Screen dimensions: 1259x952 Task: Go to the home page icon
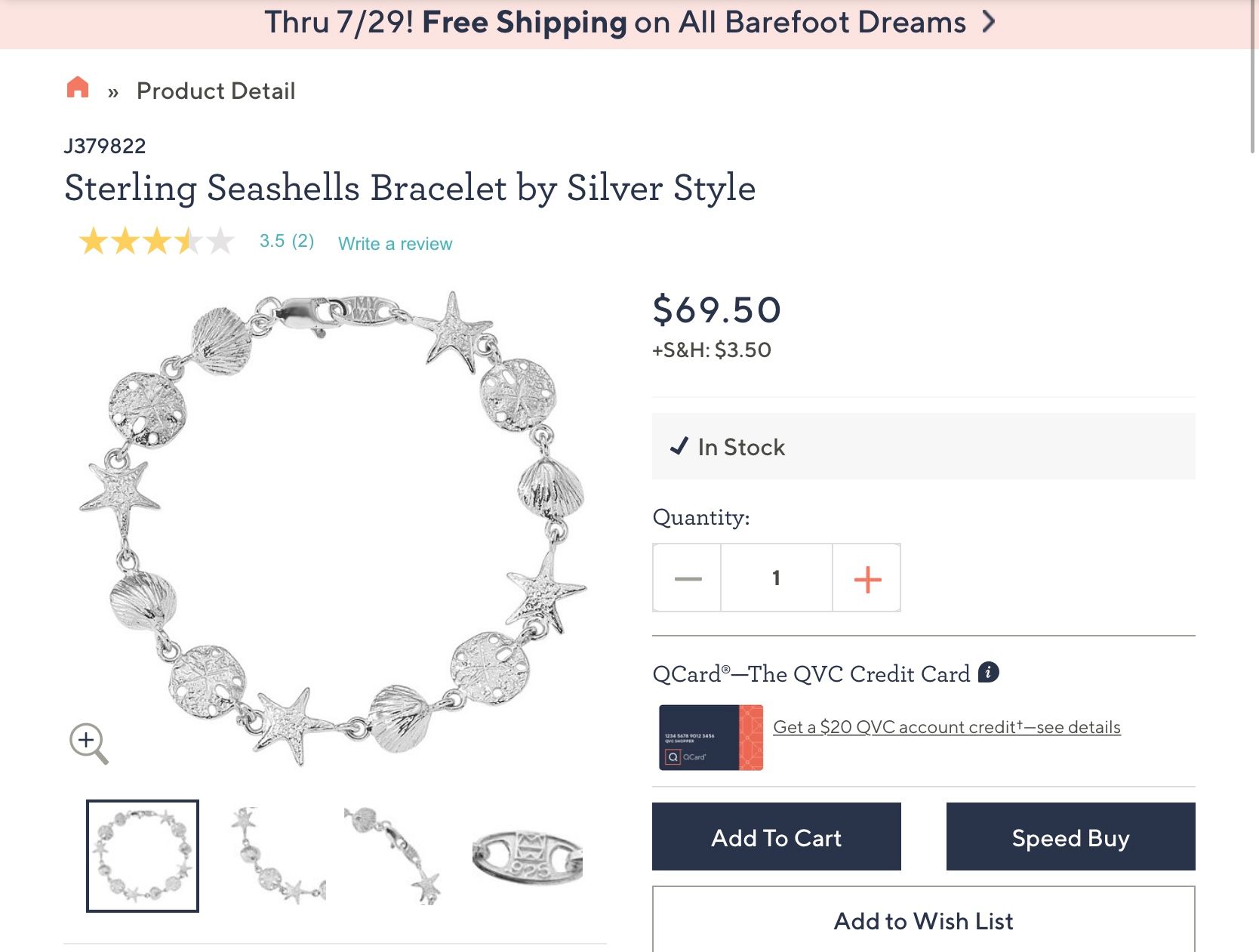coord(78,88)
